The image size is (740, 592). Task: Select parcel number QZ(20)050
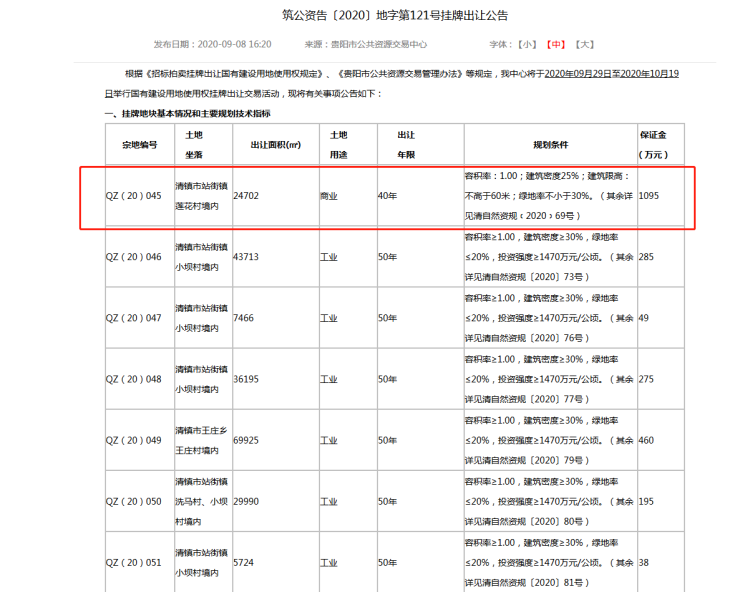pos(134,501)
